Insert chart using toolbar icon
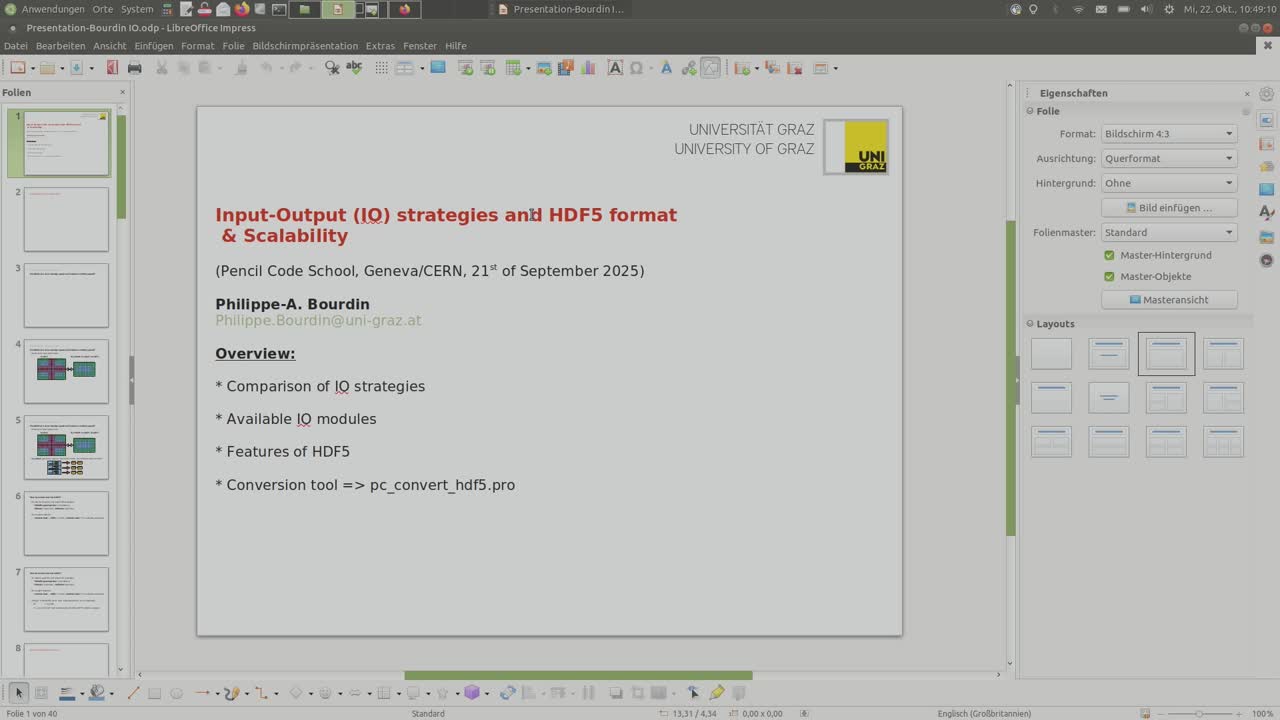The height and width of the screenshot is (720, 1280). point(588,68)
